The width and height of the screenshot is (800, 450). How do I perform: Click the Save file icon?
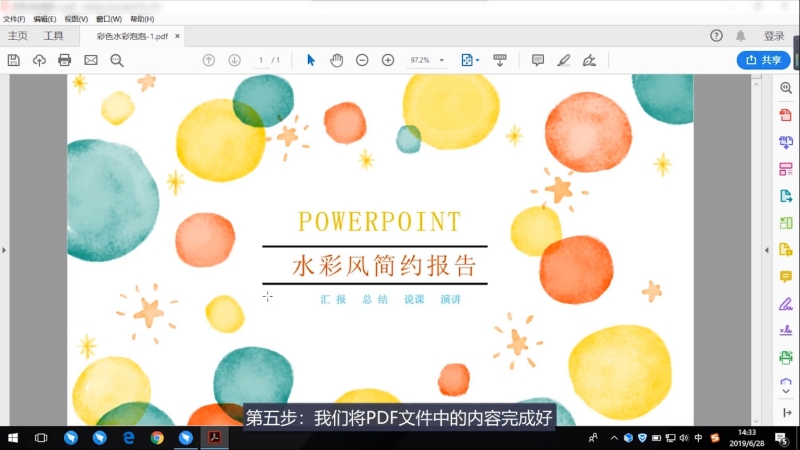(x=14, y=60)
